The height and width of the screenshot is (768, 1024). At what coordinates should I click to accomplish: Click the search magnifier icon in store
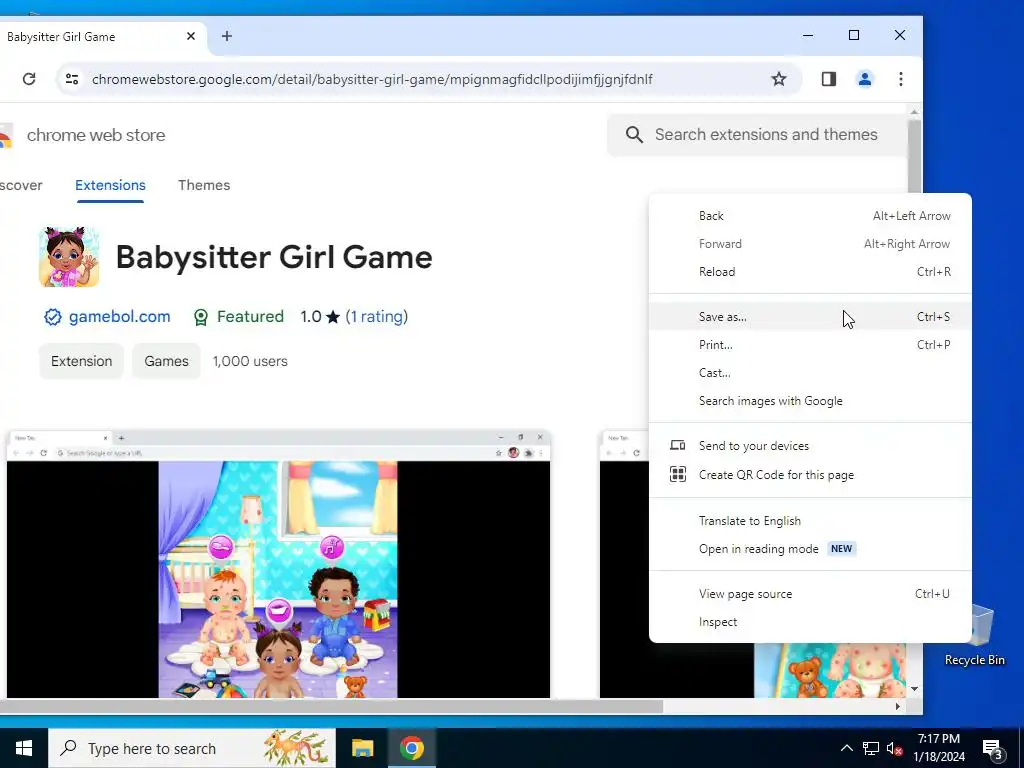[634, 135]
